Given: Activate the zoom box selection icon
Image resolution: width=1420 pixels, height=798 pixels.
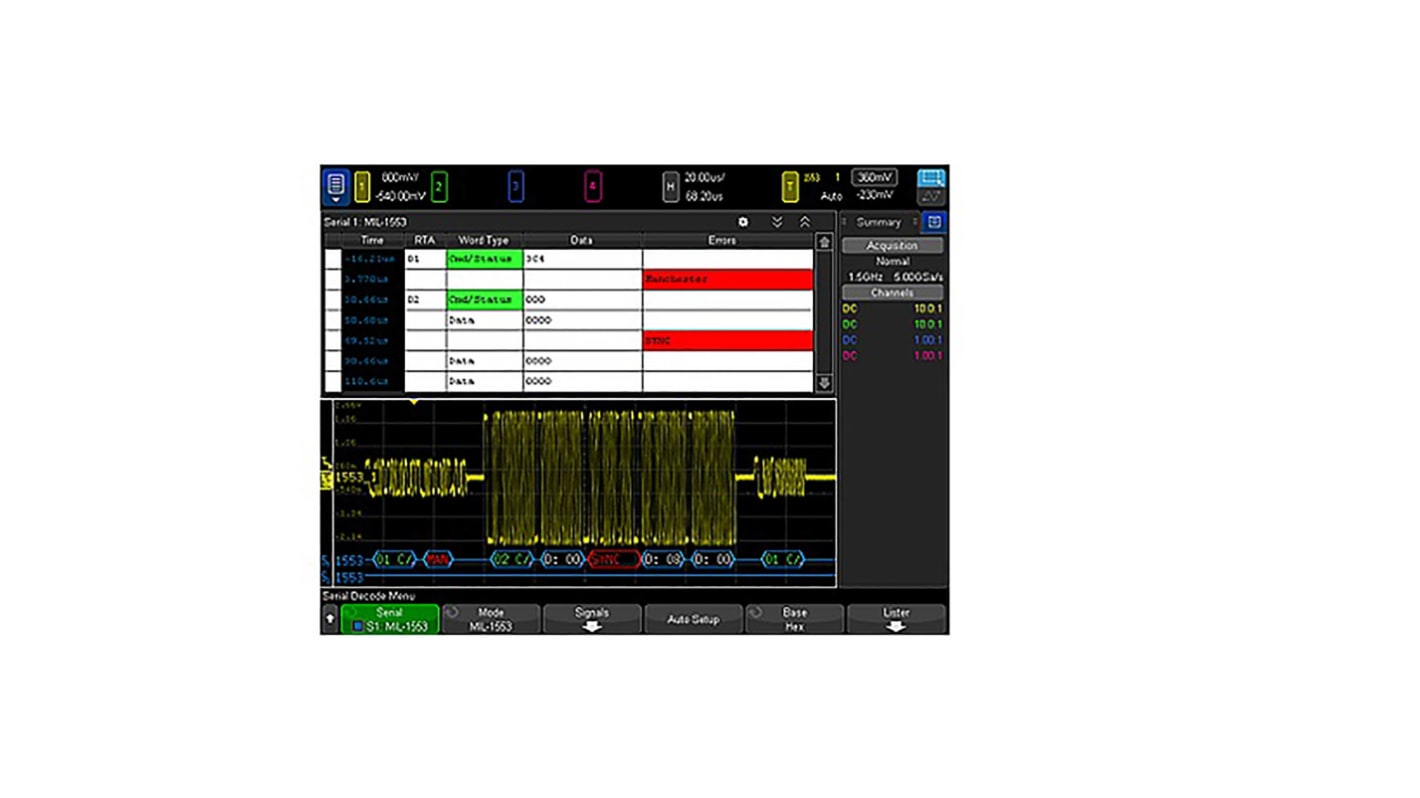Looking at the screenshot, I should click(931, 178).
